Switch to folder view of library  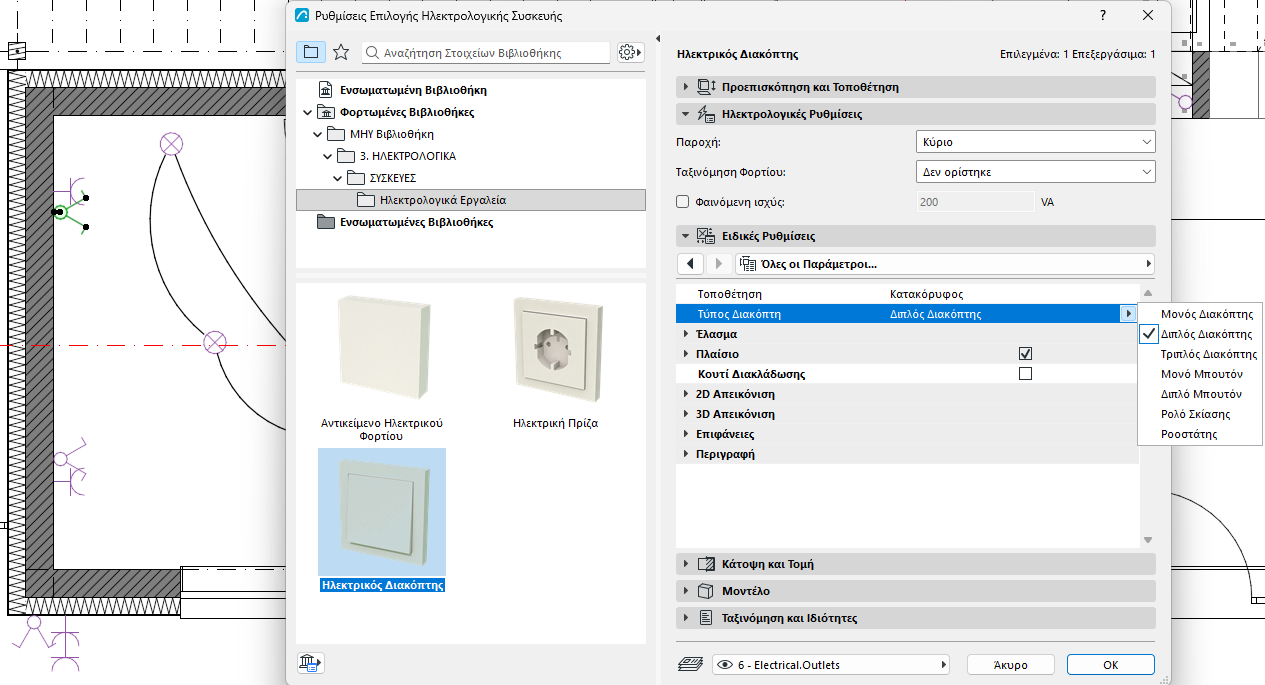coord(311,52)
